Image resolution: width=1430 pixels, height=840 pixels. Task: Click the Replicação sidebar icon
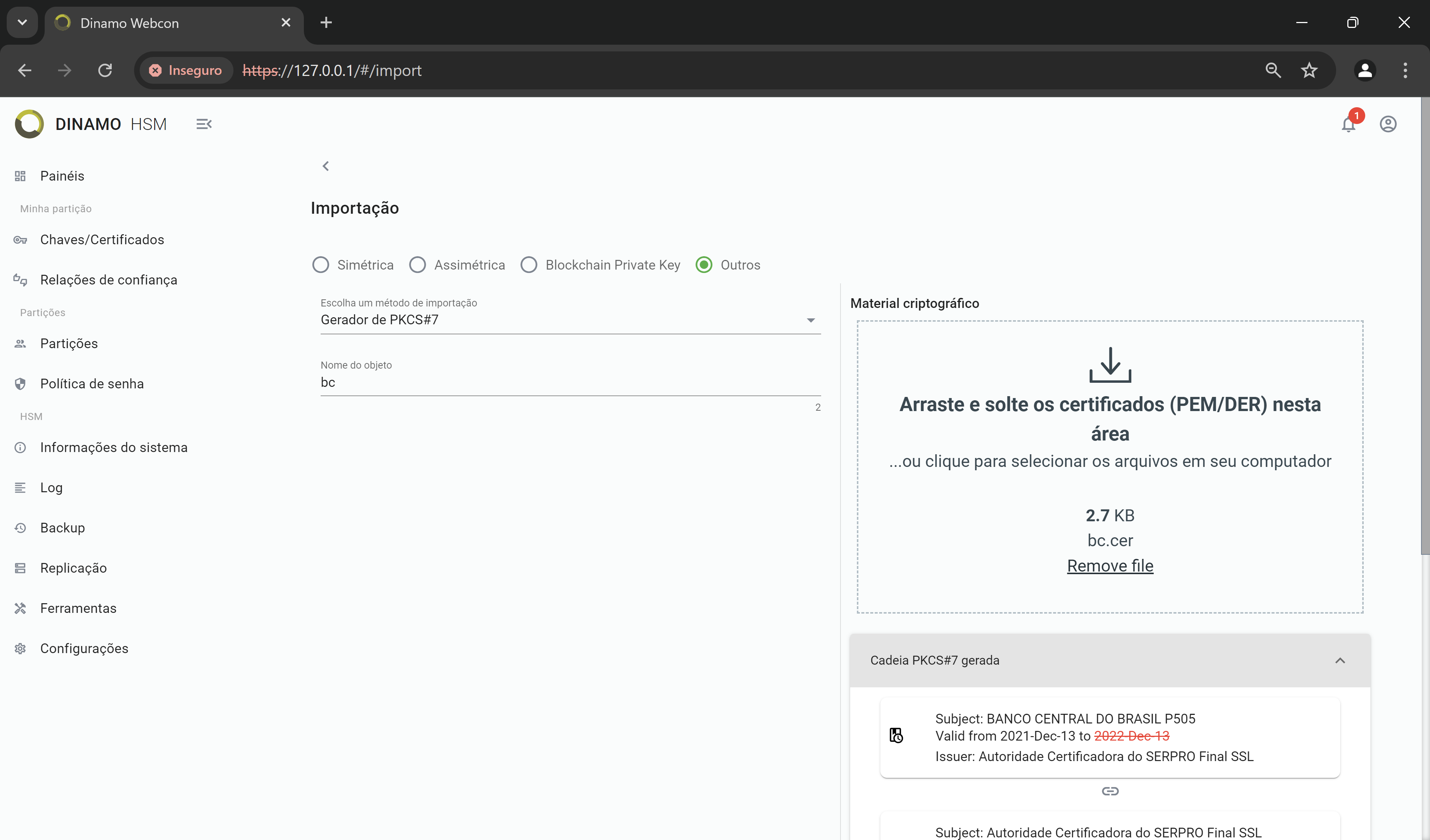click(20, 568)
